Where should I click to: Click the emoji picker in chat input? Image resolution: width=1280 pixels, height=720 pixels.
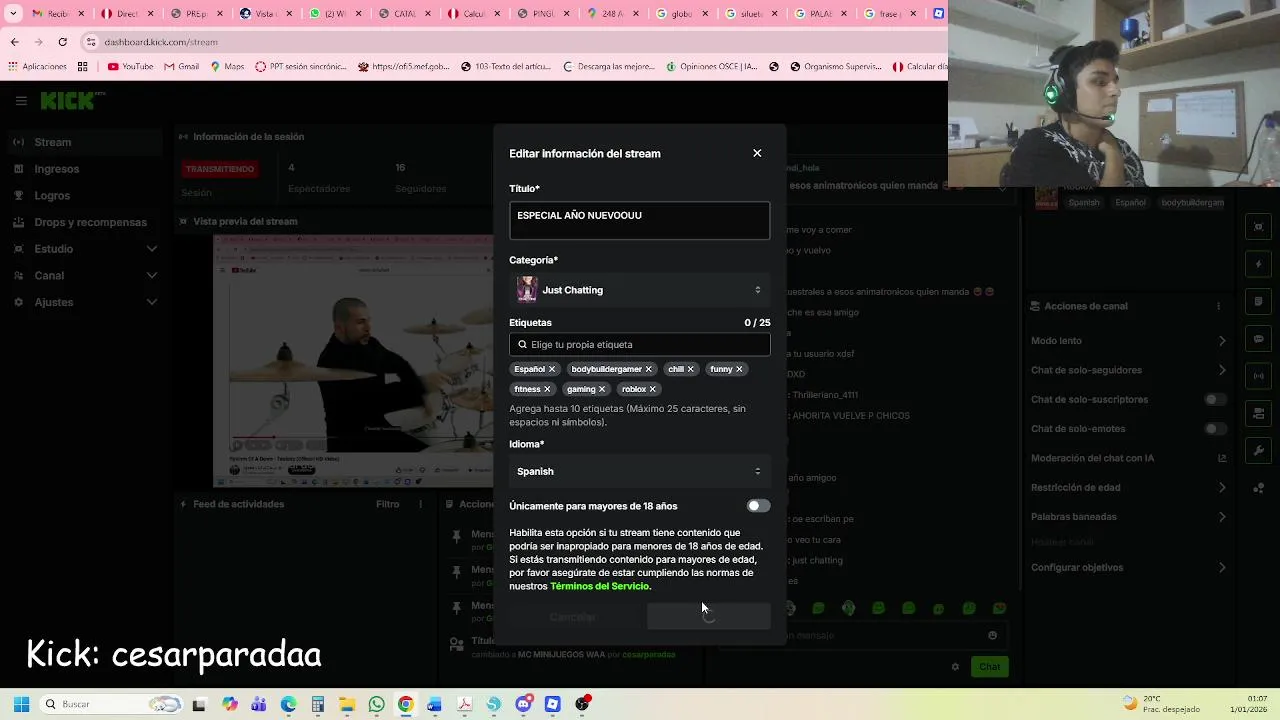click(x=992, y=635)
